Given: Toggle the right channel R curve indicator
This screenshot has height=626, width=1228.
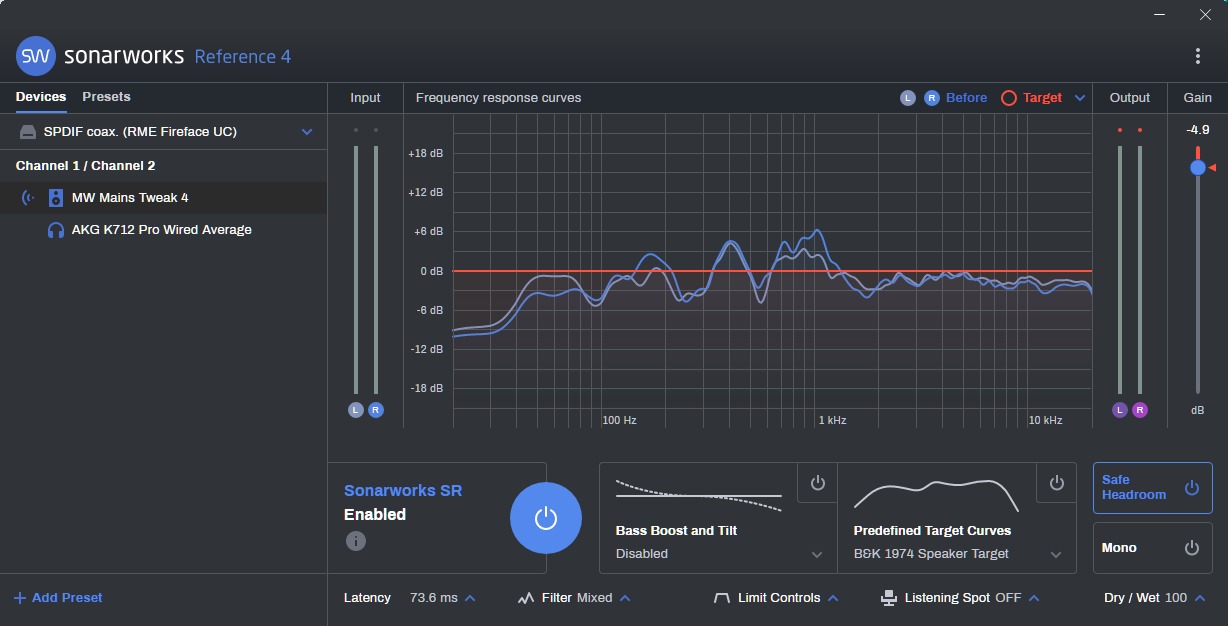Looking at the screenshot, I should (931, 98).
